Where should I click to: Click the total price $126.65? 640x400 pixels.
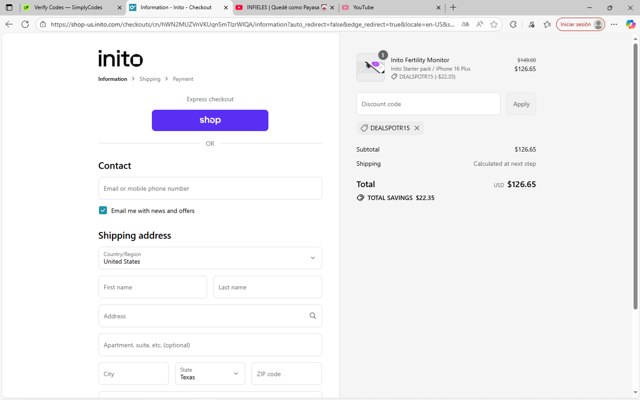point(521,184)
